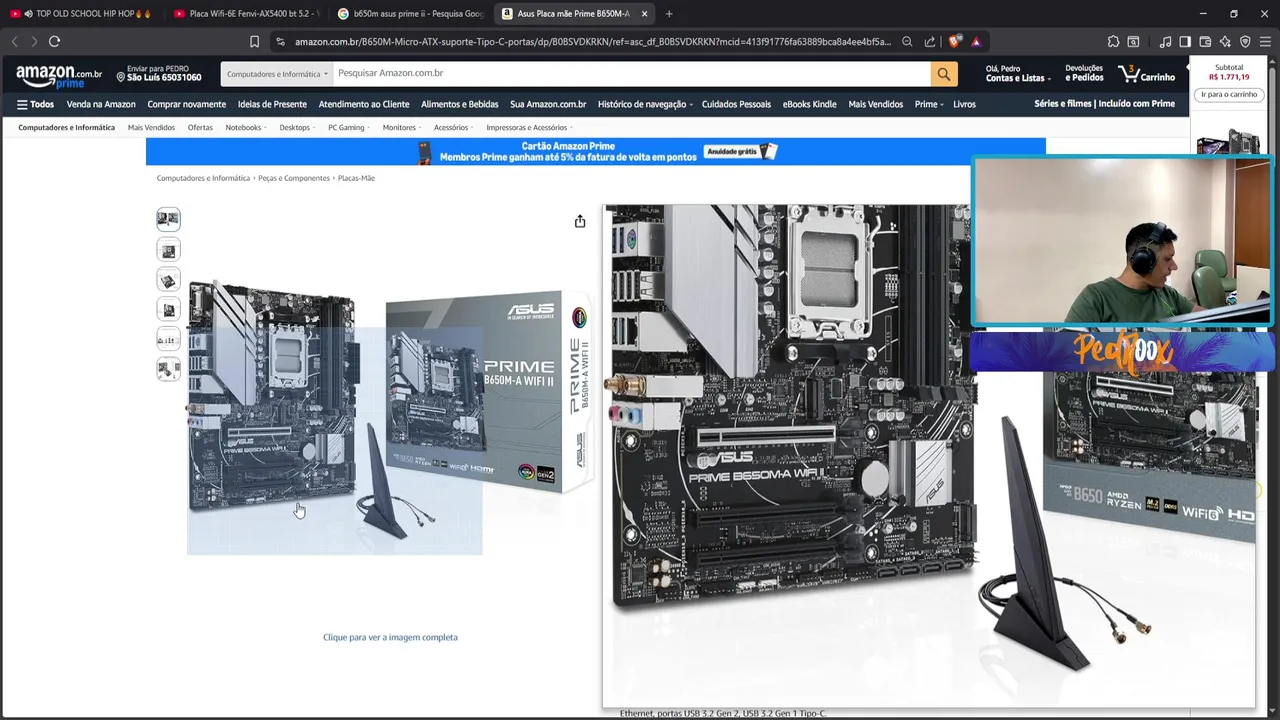Select the first product thumbnail
The height and width of the screenshot is (720, 1280).
pos(168,219)
